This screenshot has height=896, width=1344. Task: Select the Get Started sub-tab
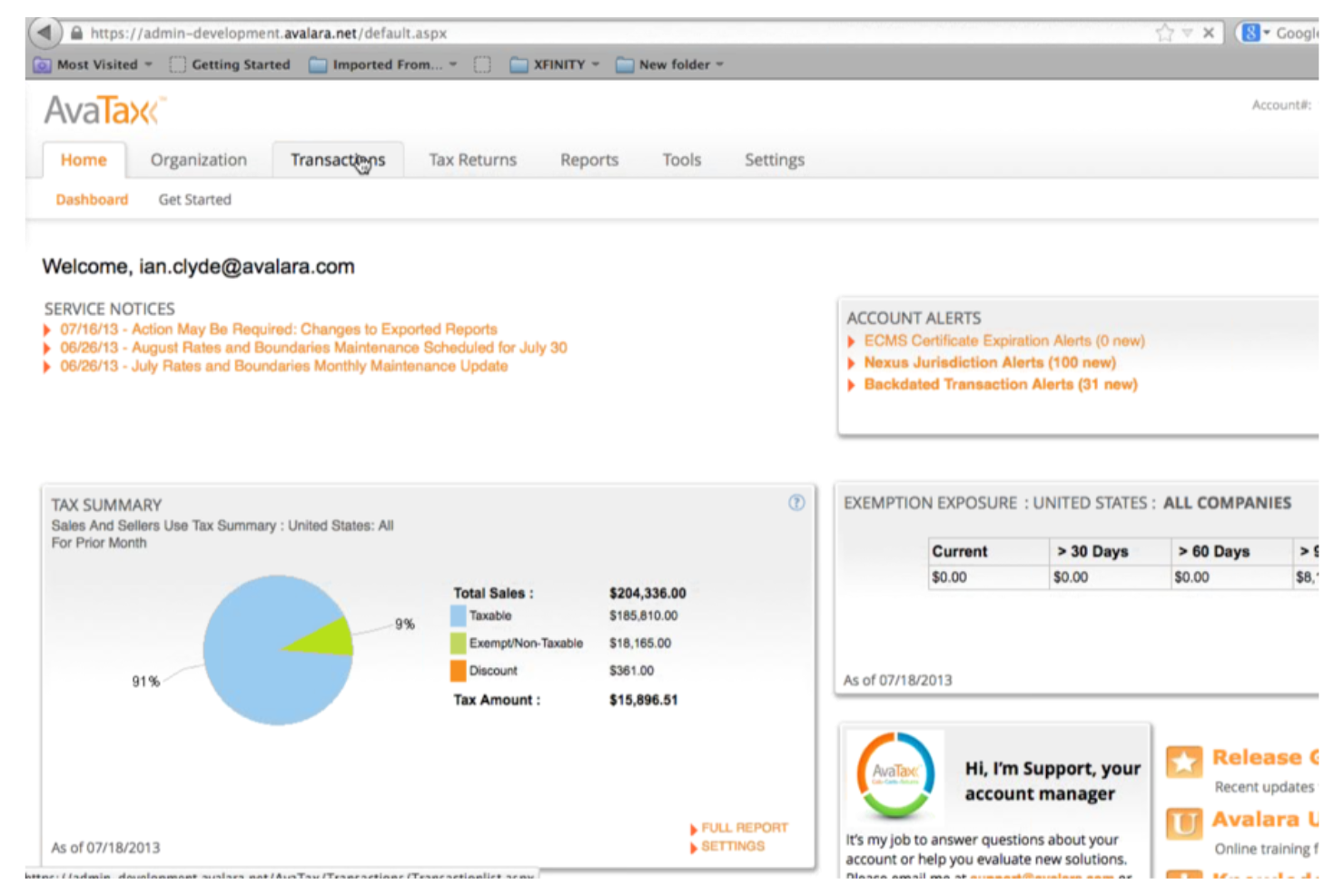tap(194, 200)
